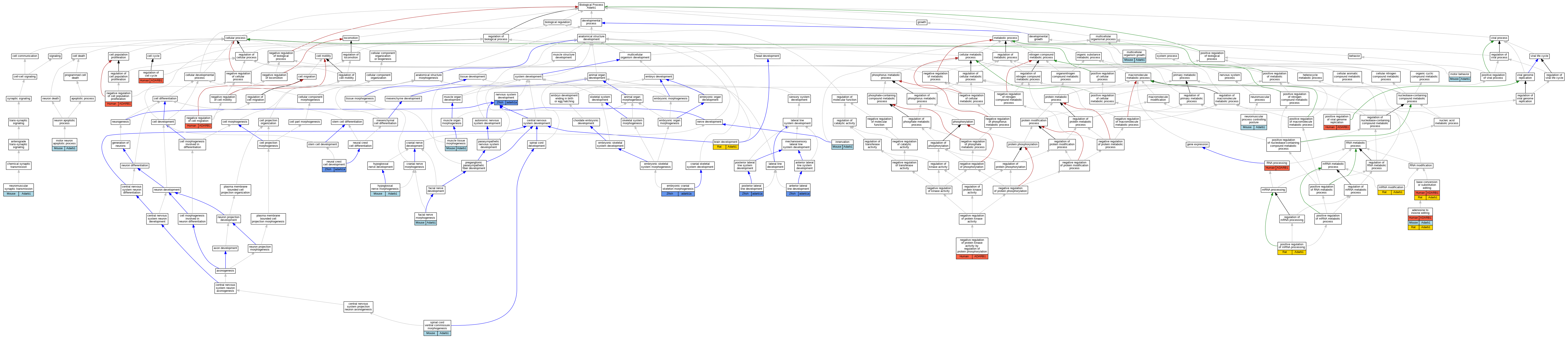This screenshot has height=338, width=1568.
Task: Select the 'Biological Process Adarb1' root node
Action: 591,6
